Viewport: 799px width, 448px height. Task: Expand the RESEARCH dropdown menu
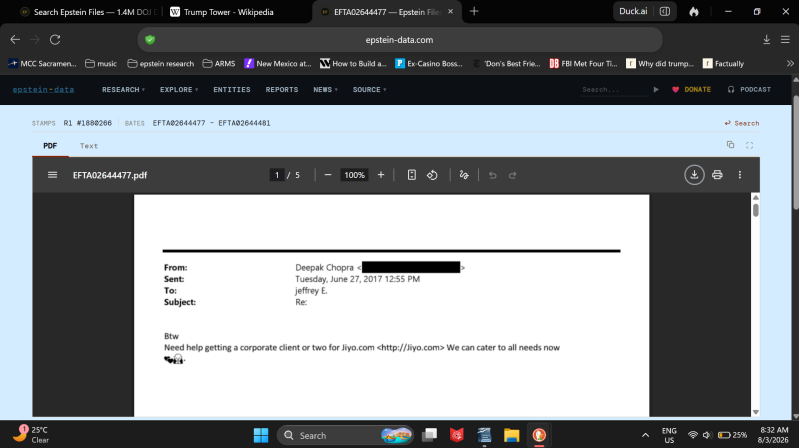[x=123, y=90]
